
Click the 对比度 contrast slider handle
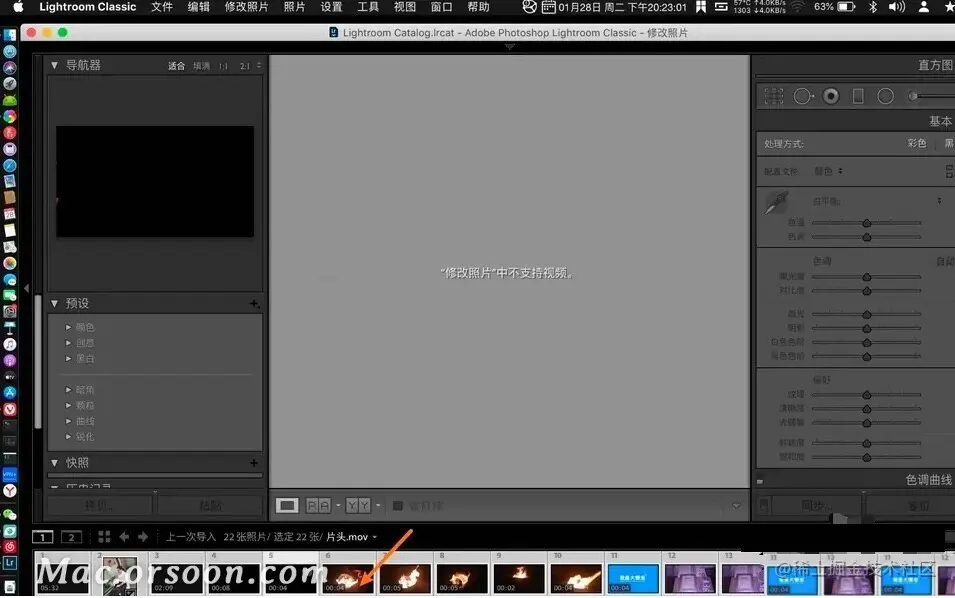(866, 291)
